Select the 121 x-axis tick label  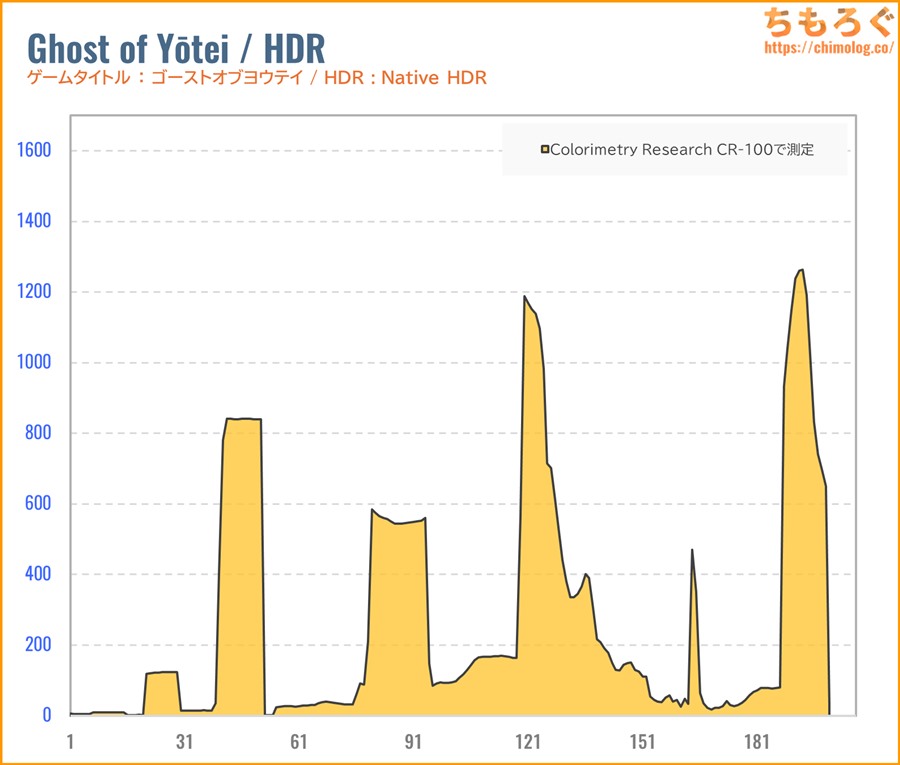pyautogui.click(x=527, y=742)
